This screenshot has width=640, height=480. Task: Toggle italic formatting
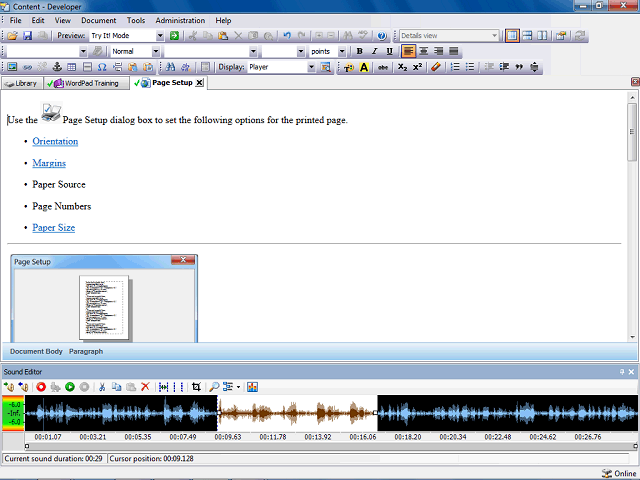point(374,51)
